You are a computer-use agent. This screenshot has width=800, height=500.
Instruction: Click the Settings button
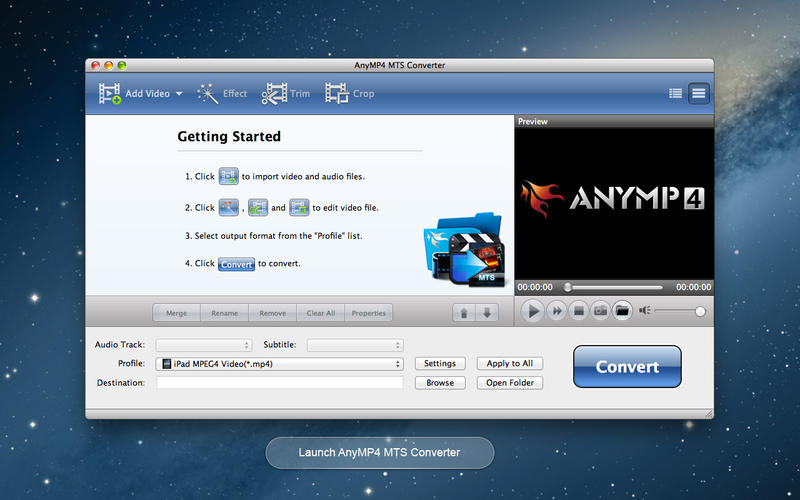[440, 363]
